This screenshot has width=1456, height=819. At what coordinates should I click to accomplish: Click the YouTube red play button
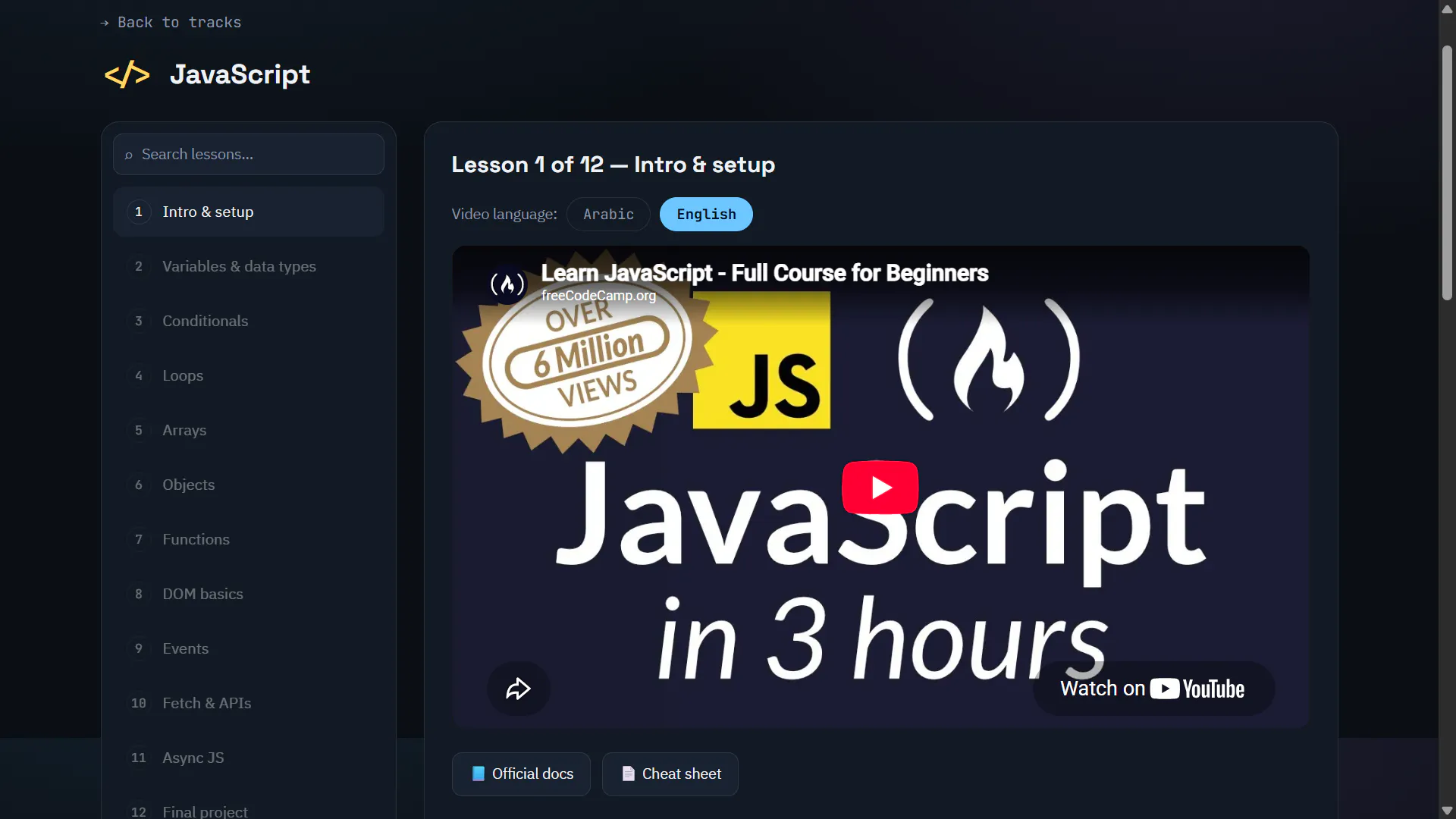click(x=880, y=487)
